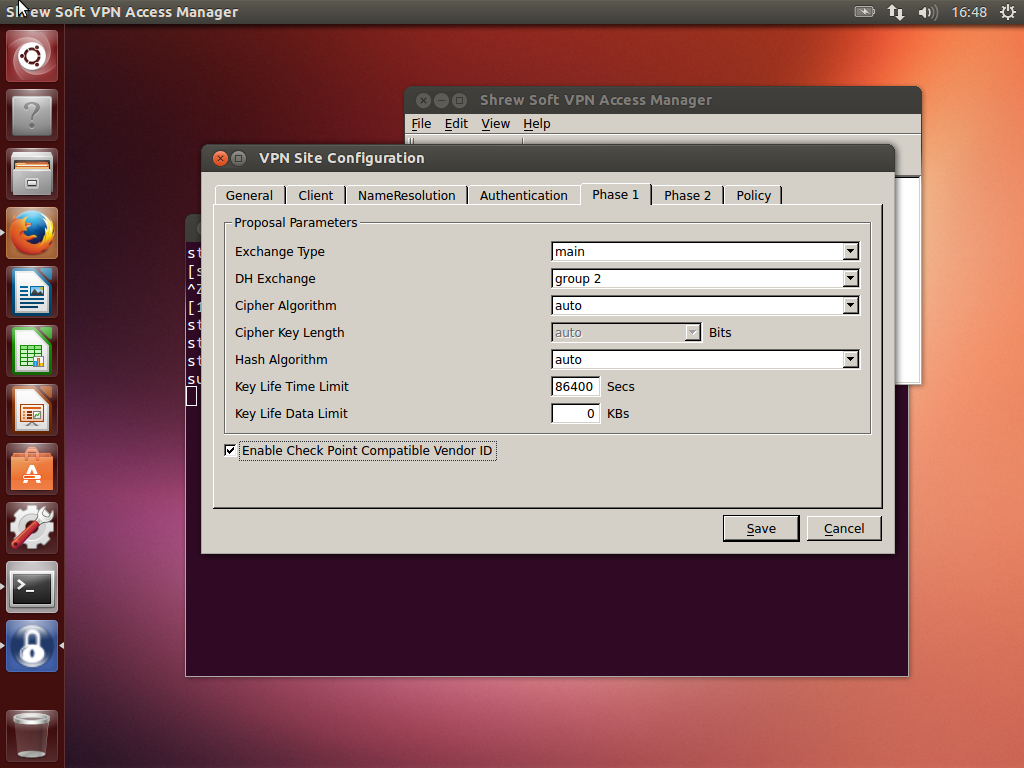Click the Proposal Parameters group title

[x=295, y=222]
